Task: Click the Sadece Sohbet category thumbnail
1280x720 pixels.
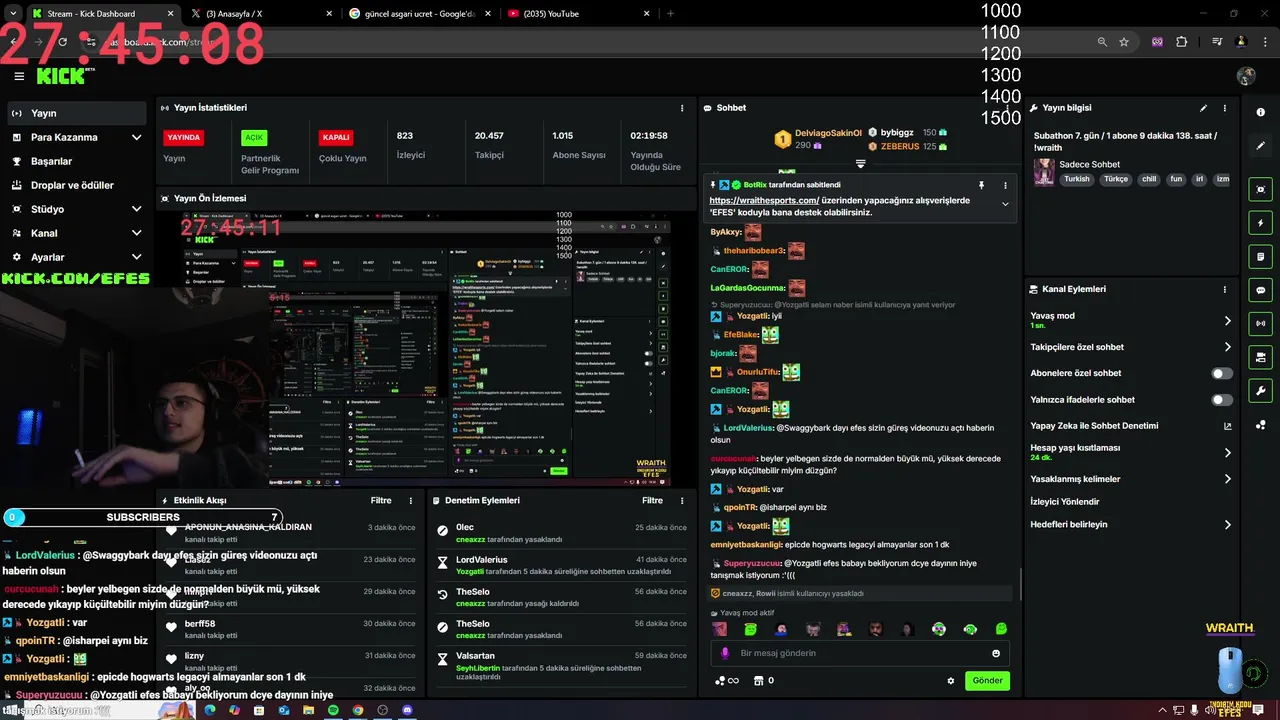Action: [x=1045, y=172]
